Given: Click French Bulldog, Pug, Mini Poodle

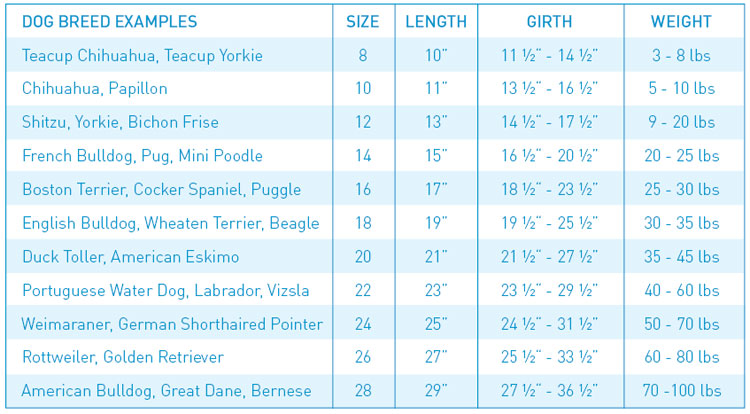Looking at the screenshot, I should point(142,156).
